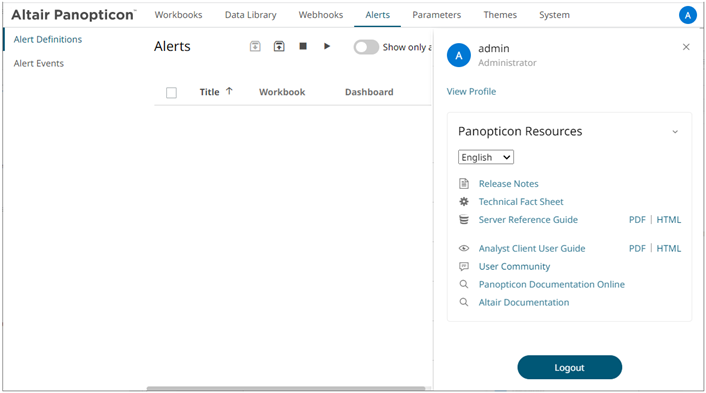Image resolution: width=706 pixels, height=393 pixels.
Task: Click the Release Notes document icon
Action: [464, 184]
